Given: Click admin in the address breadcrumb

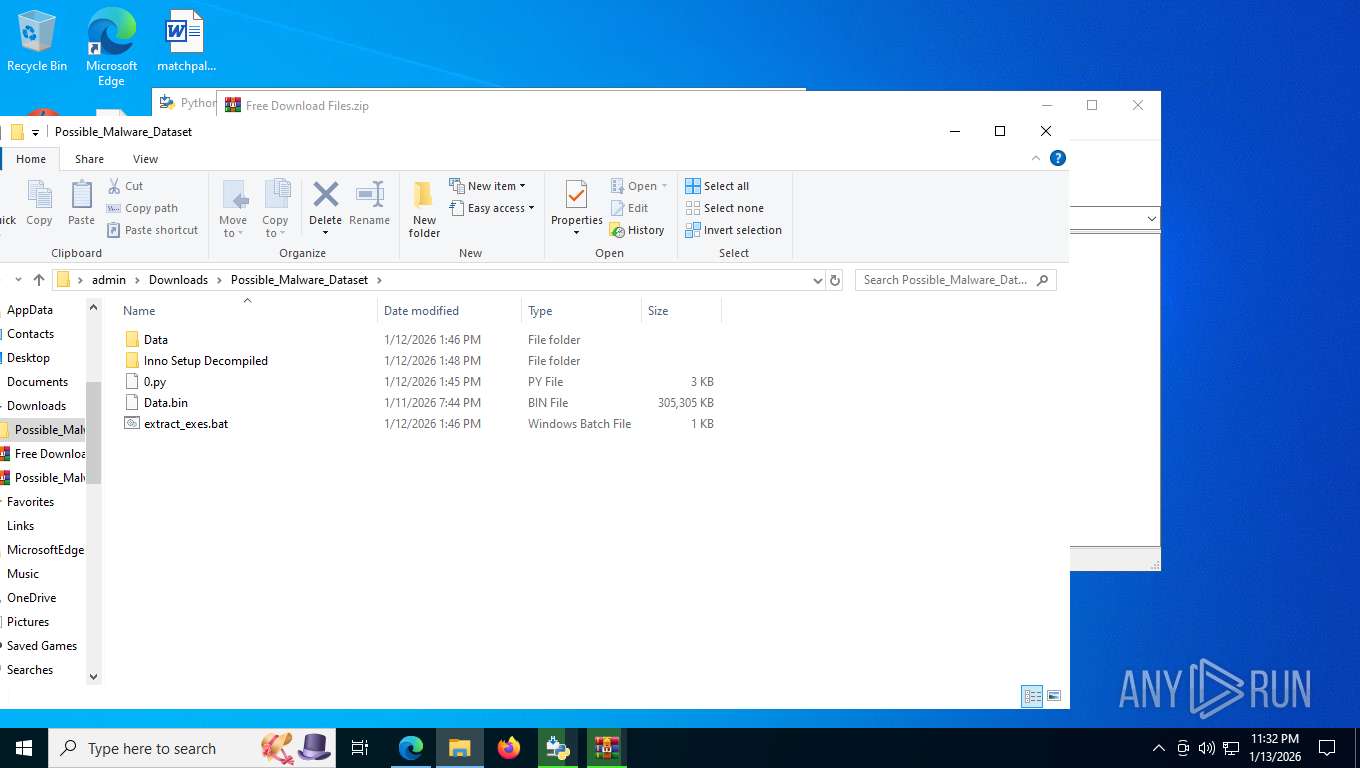Looking at the screenshot, I should (109, 280).
